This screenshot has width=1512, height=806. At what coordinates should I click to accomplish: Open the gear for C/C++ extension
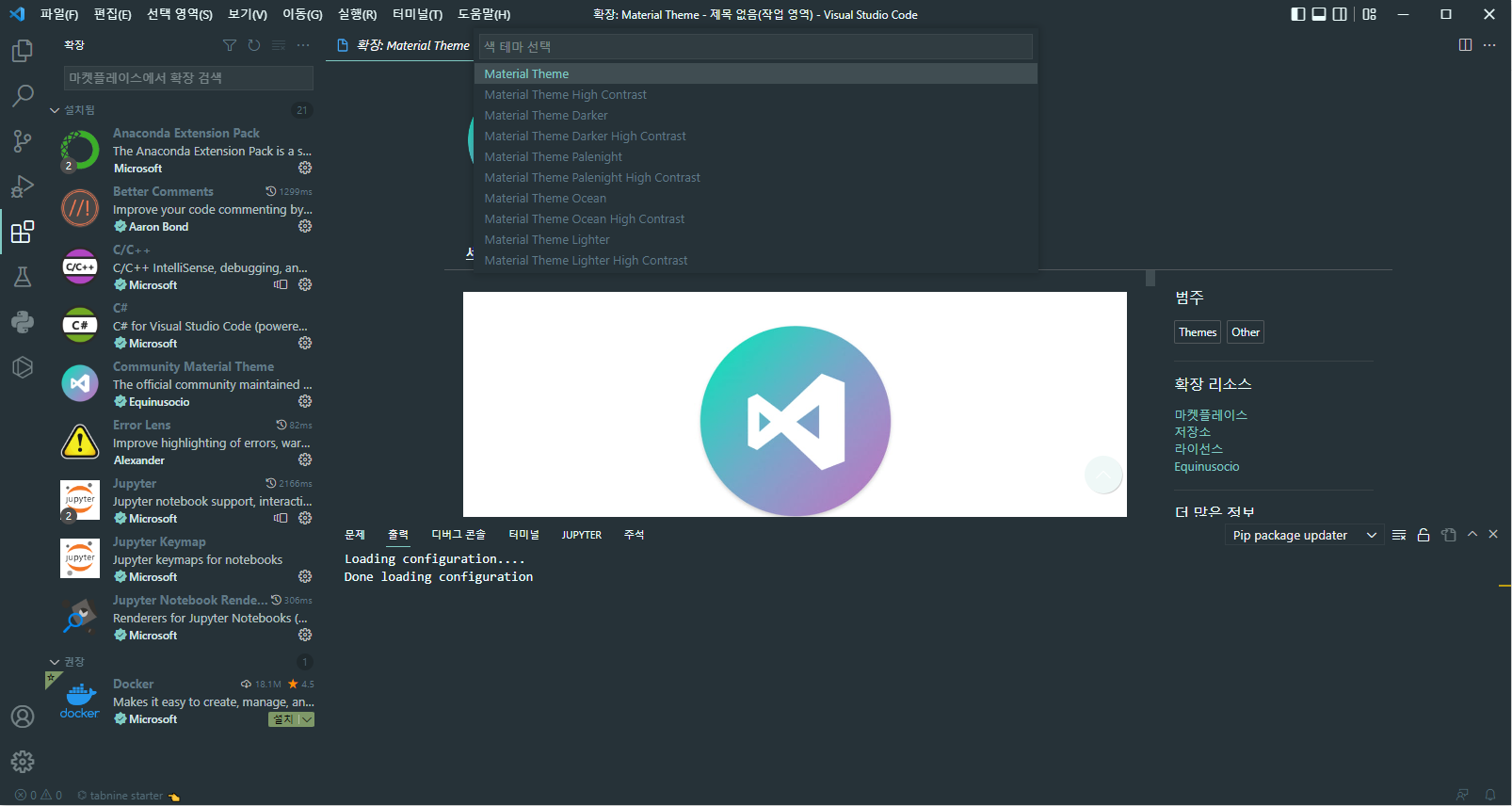tap(305, 284)
